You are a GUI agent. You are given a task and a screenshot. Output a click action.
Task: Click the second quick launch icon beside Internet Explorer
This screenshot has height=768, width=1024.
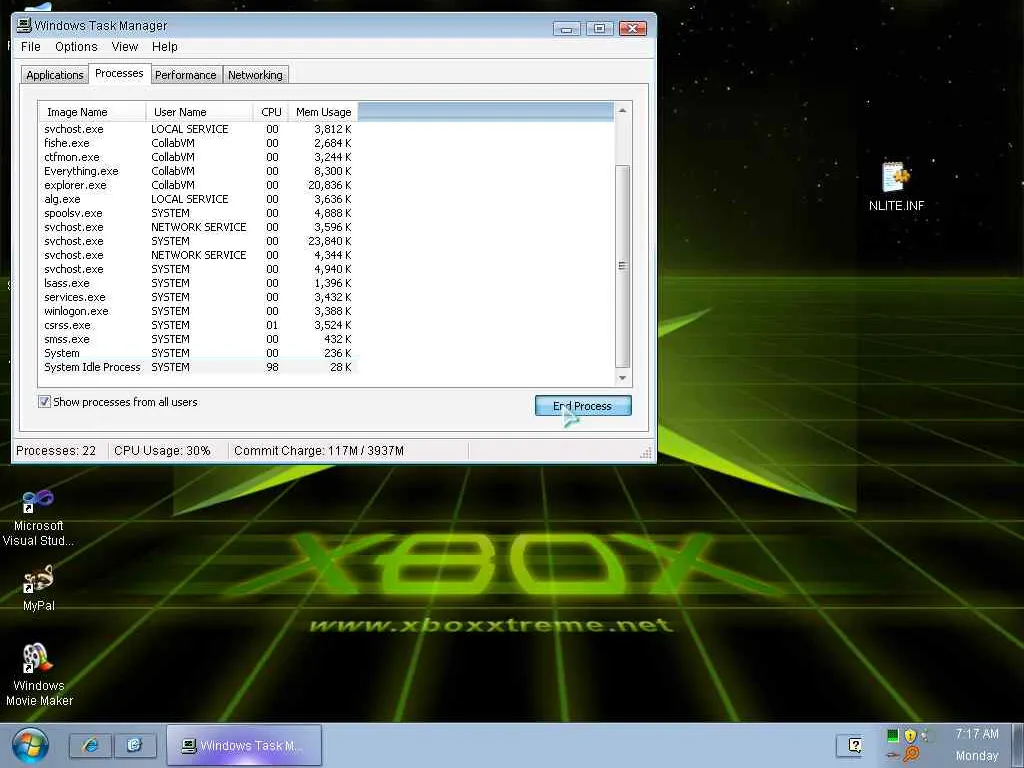tap(135, 745)
